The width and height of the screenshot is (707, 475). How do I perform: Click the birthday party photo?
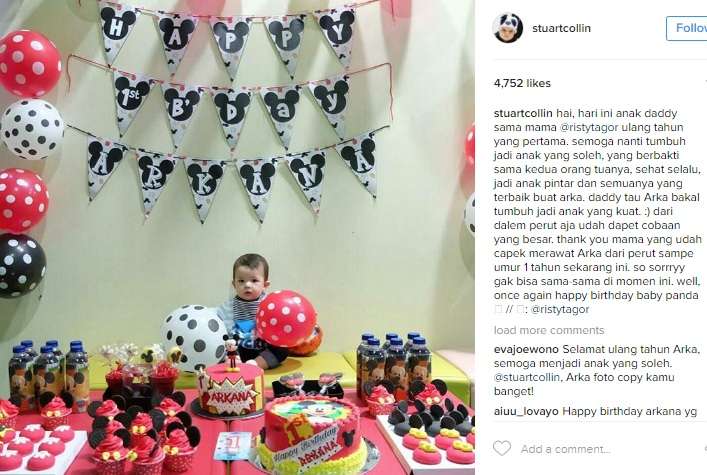(x=237, y=237)
